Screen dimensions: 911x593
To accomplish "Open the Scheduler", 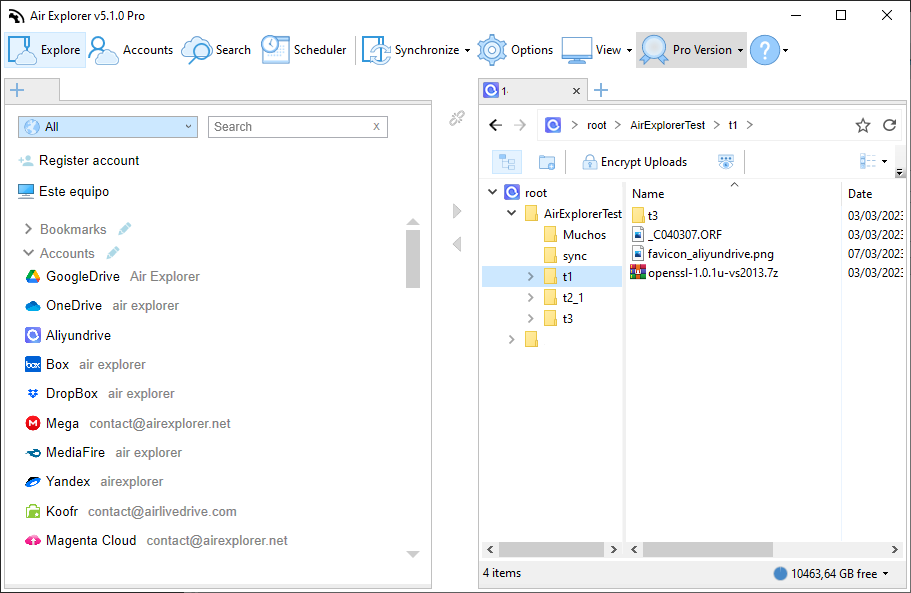I will 303,50.
